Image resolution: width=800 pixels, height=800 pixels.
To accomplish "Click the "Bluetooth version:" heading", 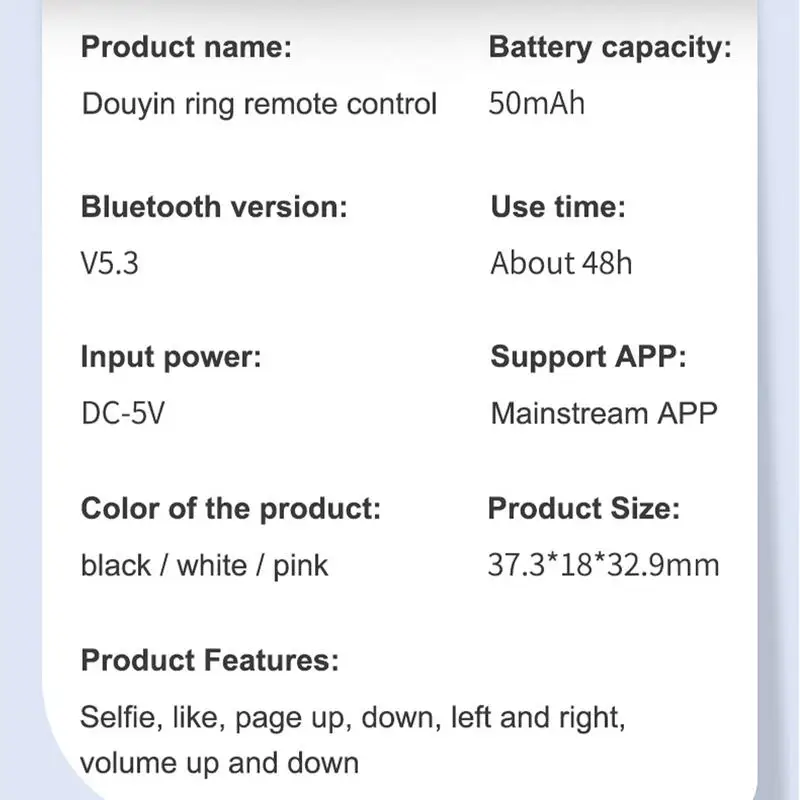I will [x=214, y=207].
